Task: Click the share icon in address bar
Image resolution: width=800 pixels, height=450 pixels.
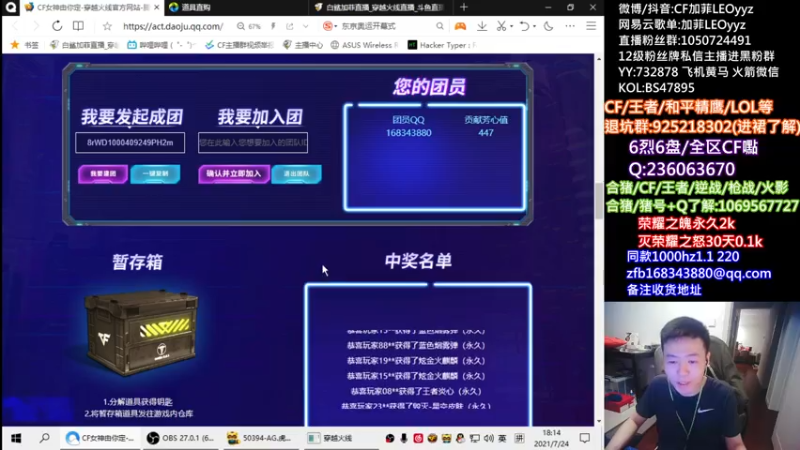Action: click(x=290, y=26)
